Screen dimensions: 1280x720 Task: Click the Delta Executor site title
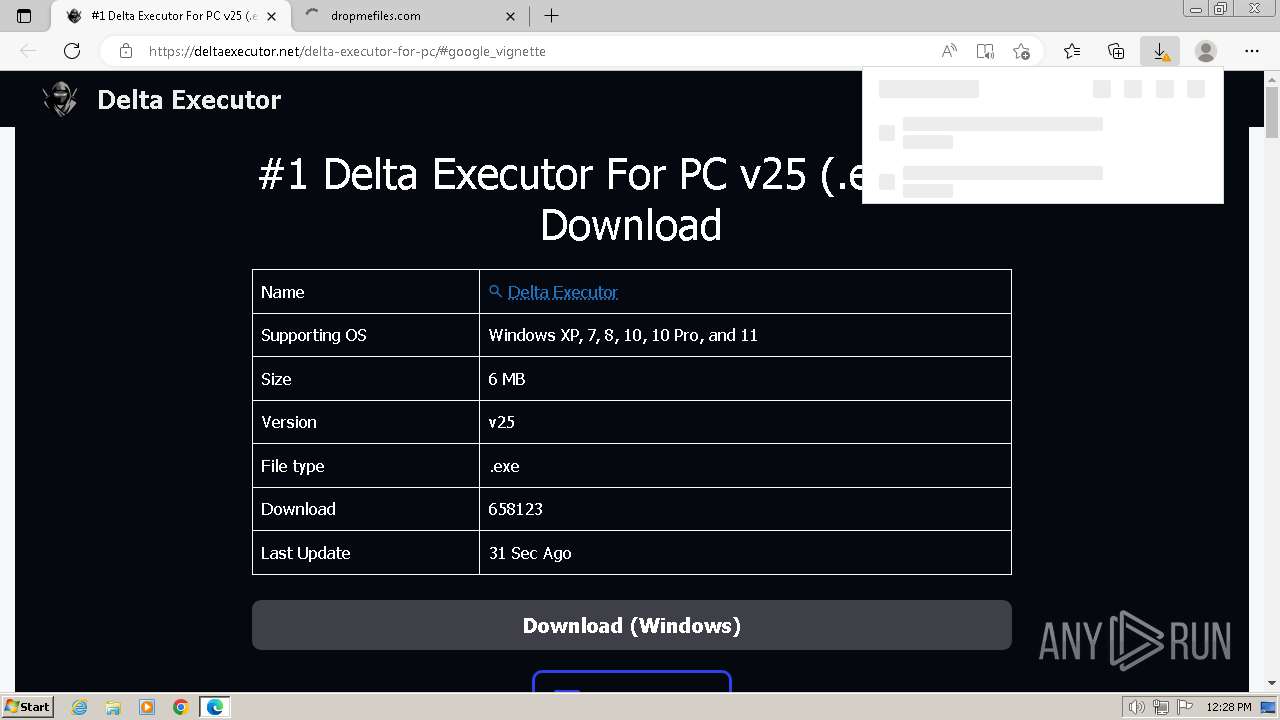pos(189,99)
